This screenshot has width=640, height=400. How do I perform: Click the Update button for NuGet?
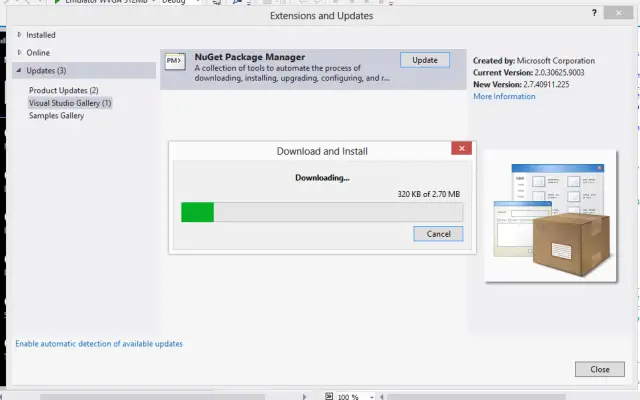[x=424, y=60]
